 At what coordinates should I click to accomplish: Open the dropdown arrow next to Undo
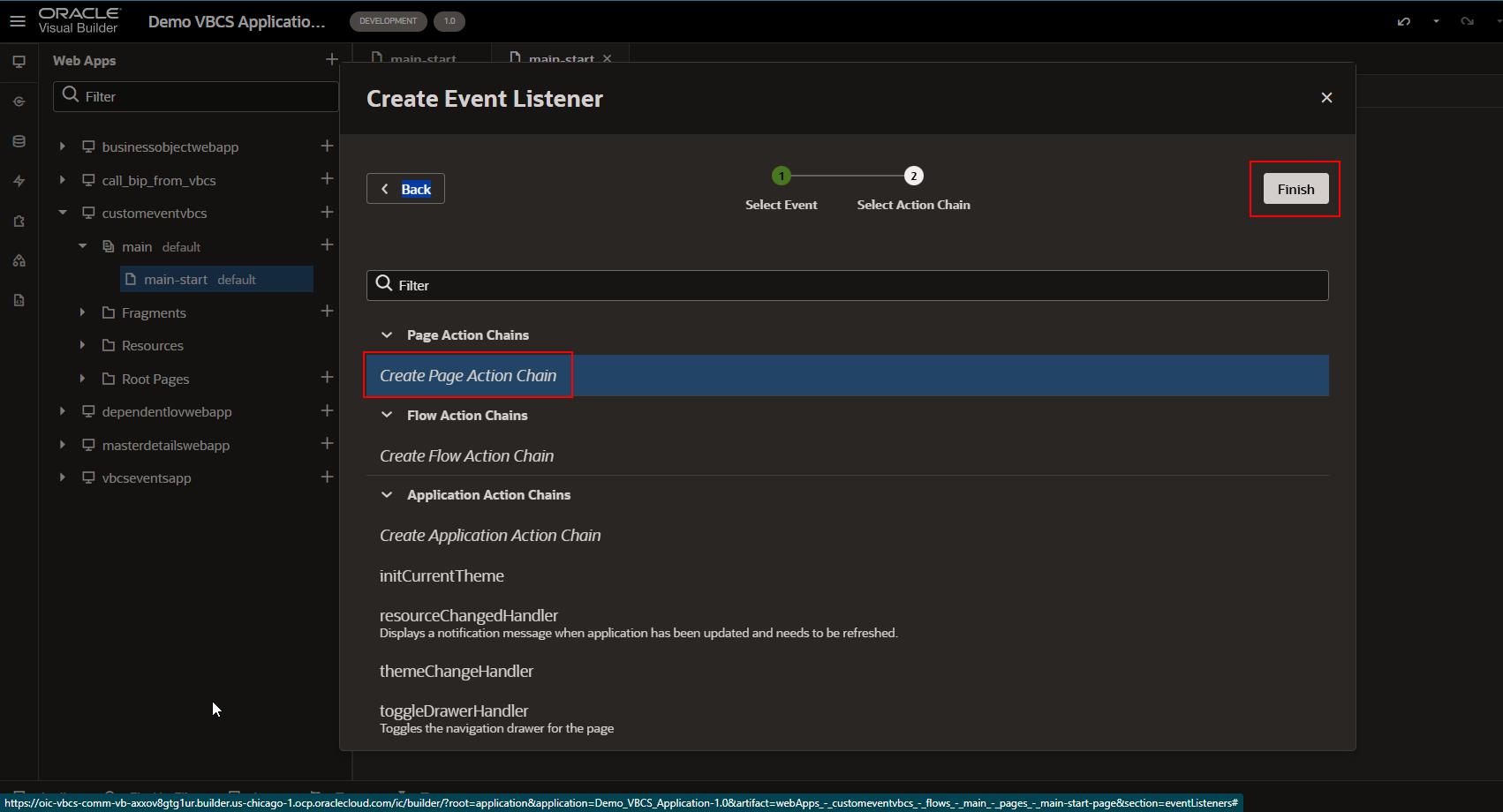tap(1436, 21)
